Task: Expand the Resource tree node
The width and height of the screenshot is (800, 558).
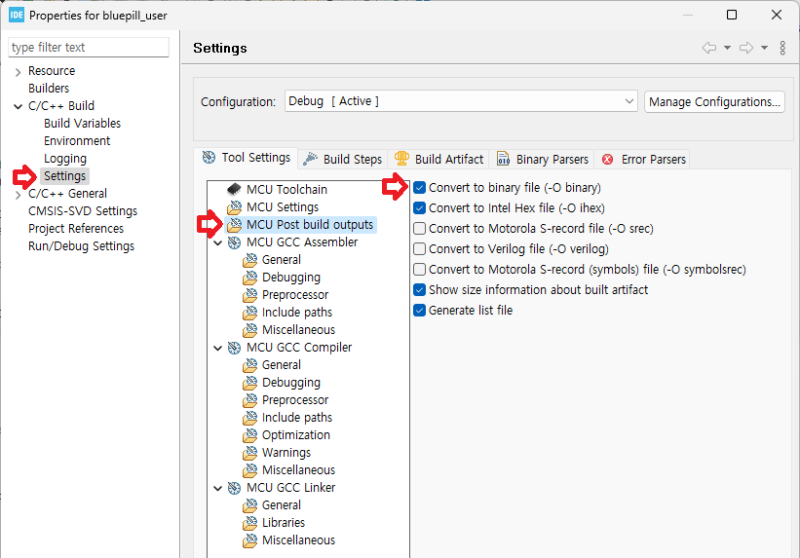Action: (x=18, y=71)
